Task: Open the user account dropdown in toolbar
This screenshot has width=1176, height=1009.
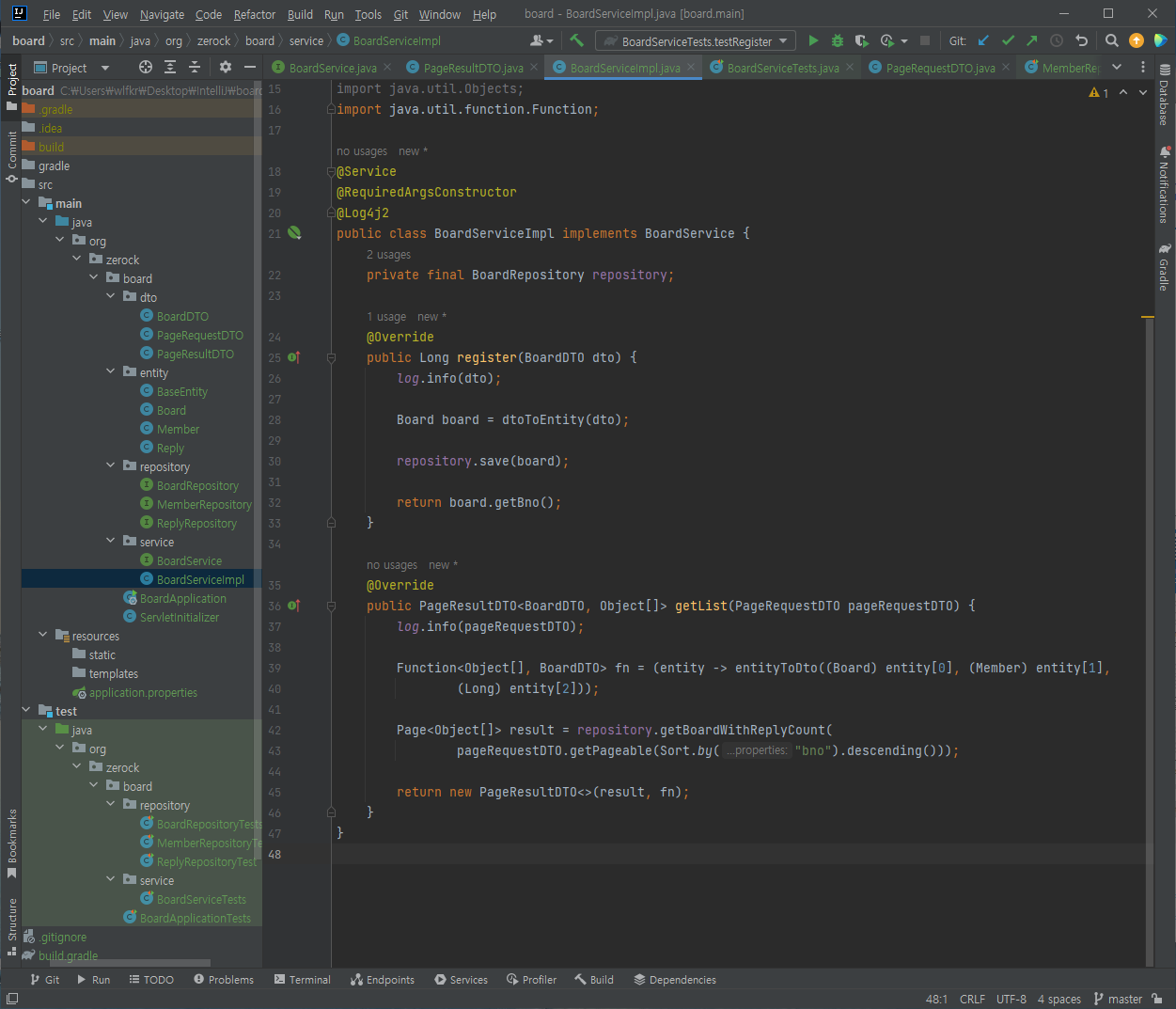Action: (x=541, y=40)
